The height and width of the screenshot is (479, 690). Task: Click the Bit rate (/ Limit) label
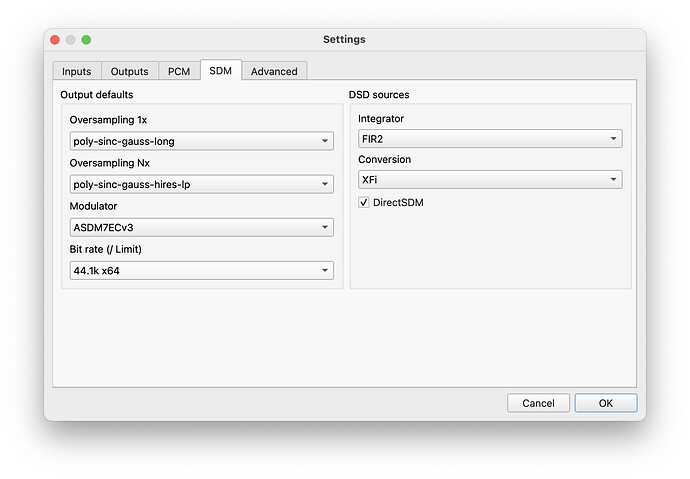(106, 249)
